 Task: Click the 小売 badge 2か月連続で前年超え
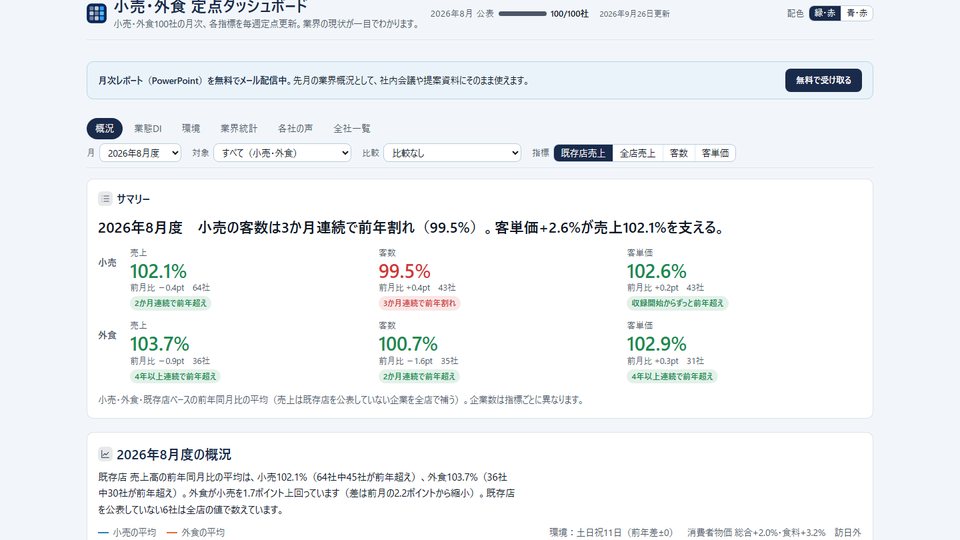pos(170,303)
